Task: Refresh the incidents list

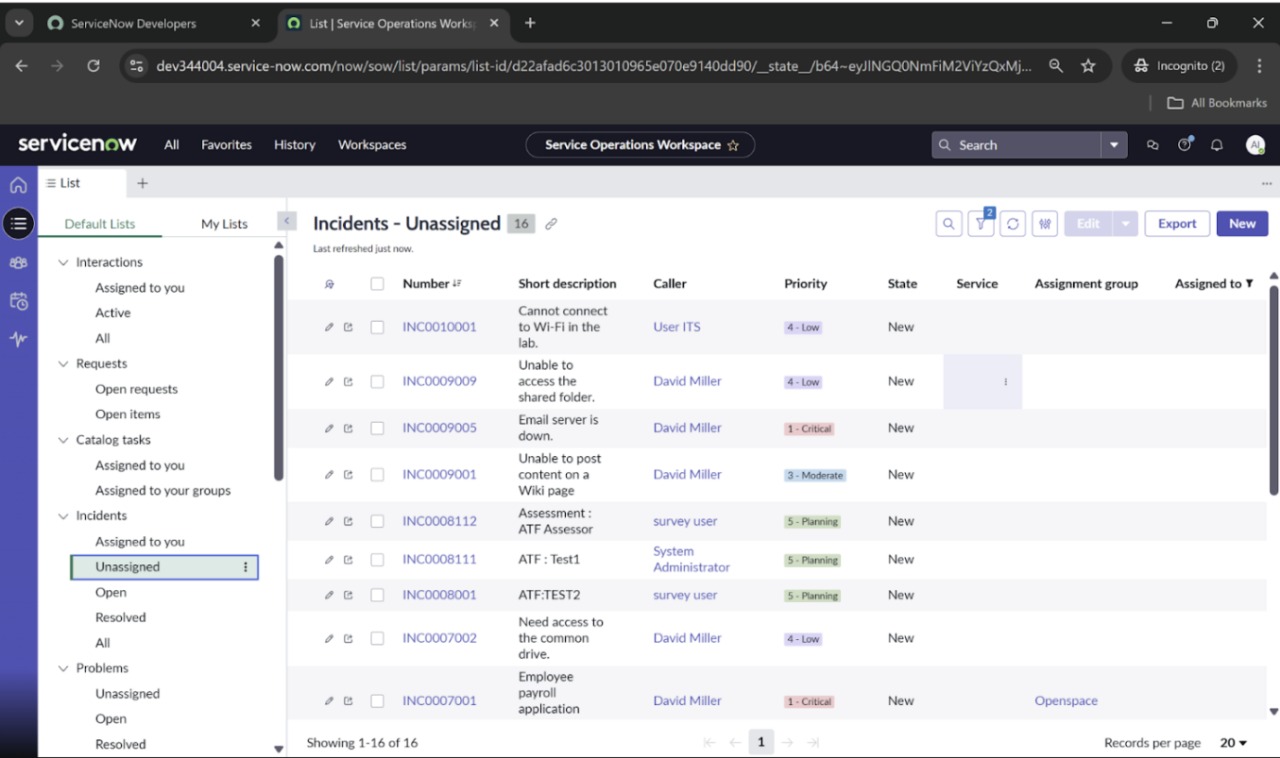Action: tap(1013, 224)
